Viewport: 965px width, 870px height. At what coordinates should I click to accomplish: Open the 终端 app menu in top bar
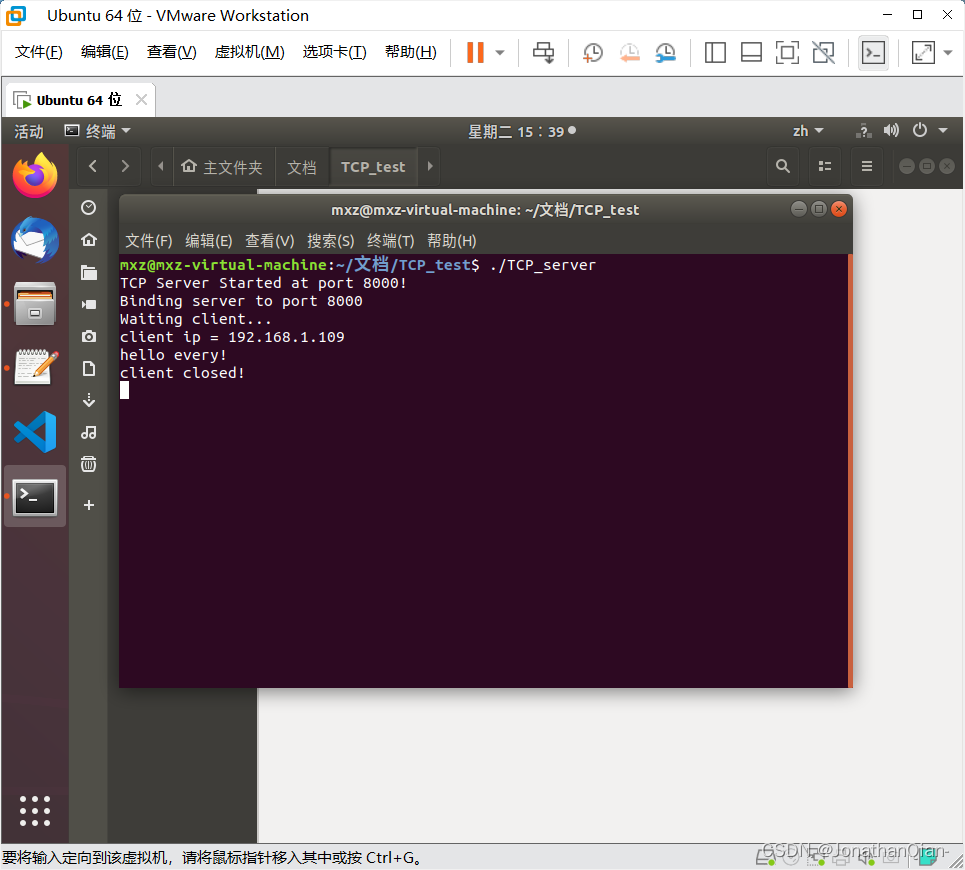click(x=98, y=131)
